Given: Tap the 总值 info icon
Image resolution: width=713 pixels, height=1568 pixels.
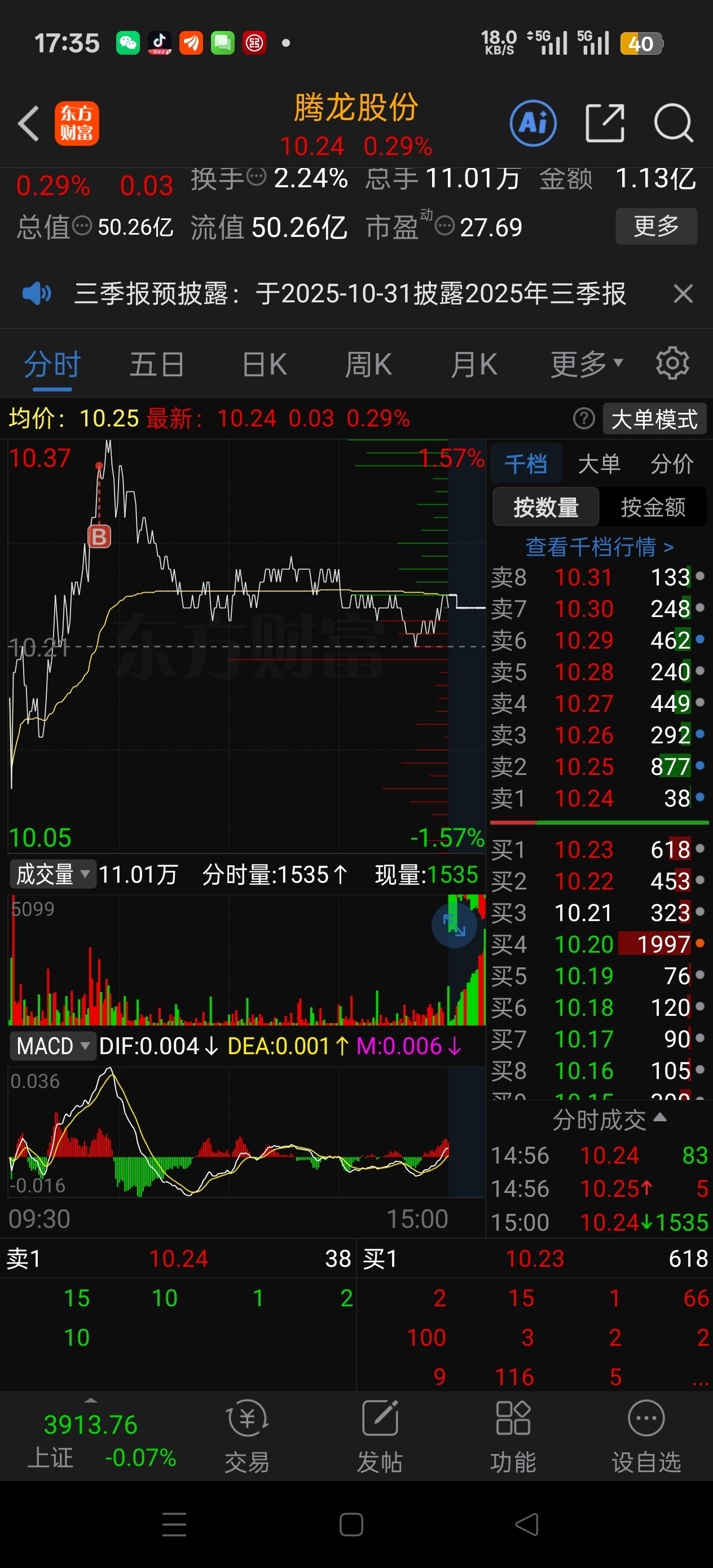Looking at the screenshot, I should [x=82, y=226].
